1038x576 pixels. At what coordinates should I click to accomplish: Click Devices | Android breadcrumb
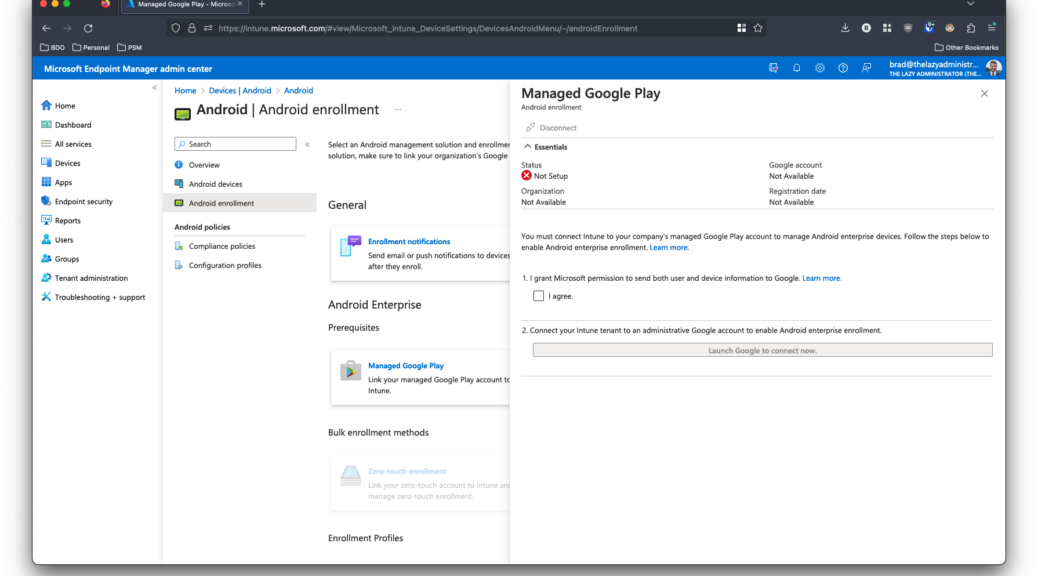click(240, 91)
